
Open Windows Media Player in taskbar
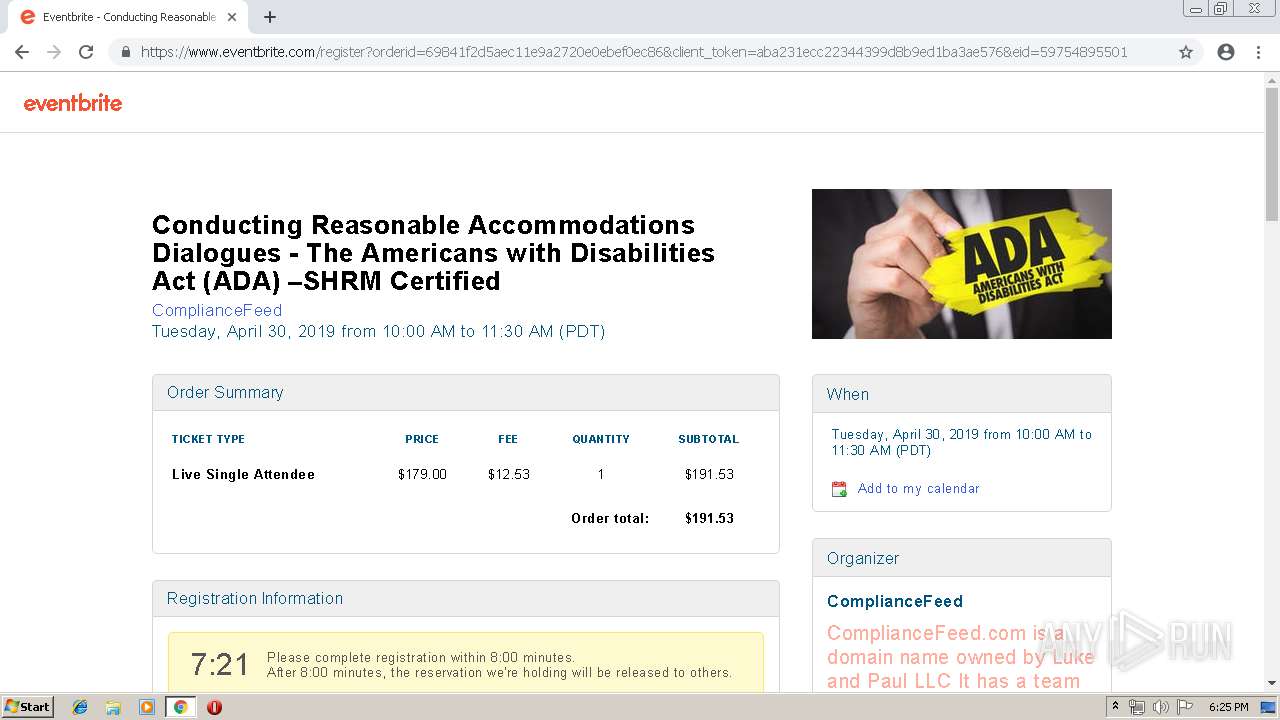(146, 707)
